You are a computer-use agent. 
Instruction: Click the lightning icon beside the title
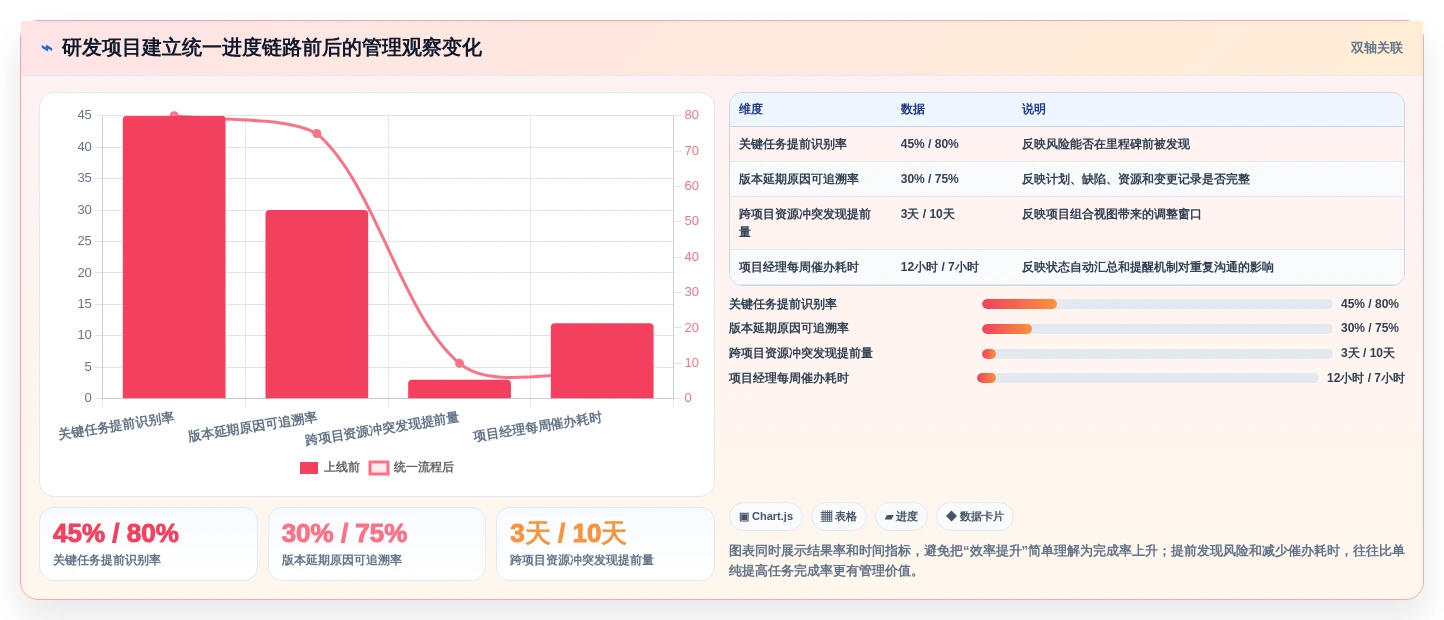click(47, 48)
